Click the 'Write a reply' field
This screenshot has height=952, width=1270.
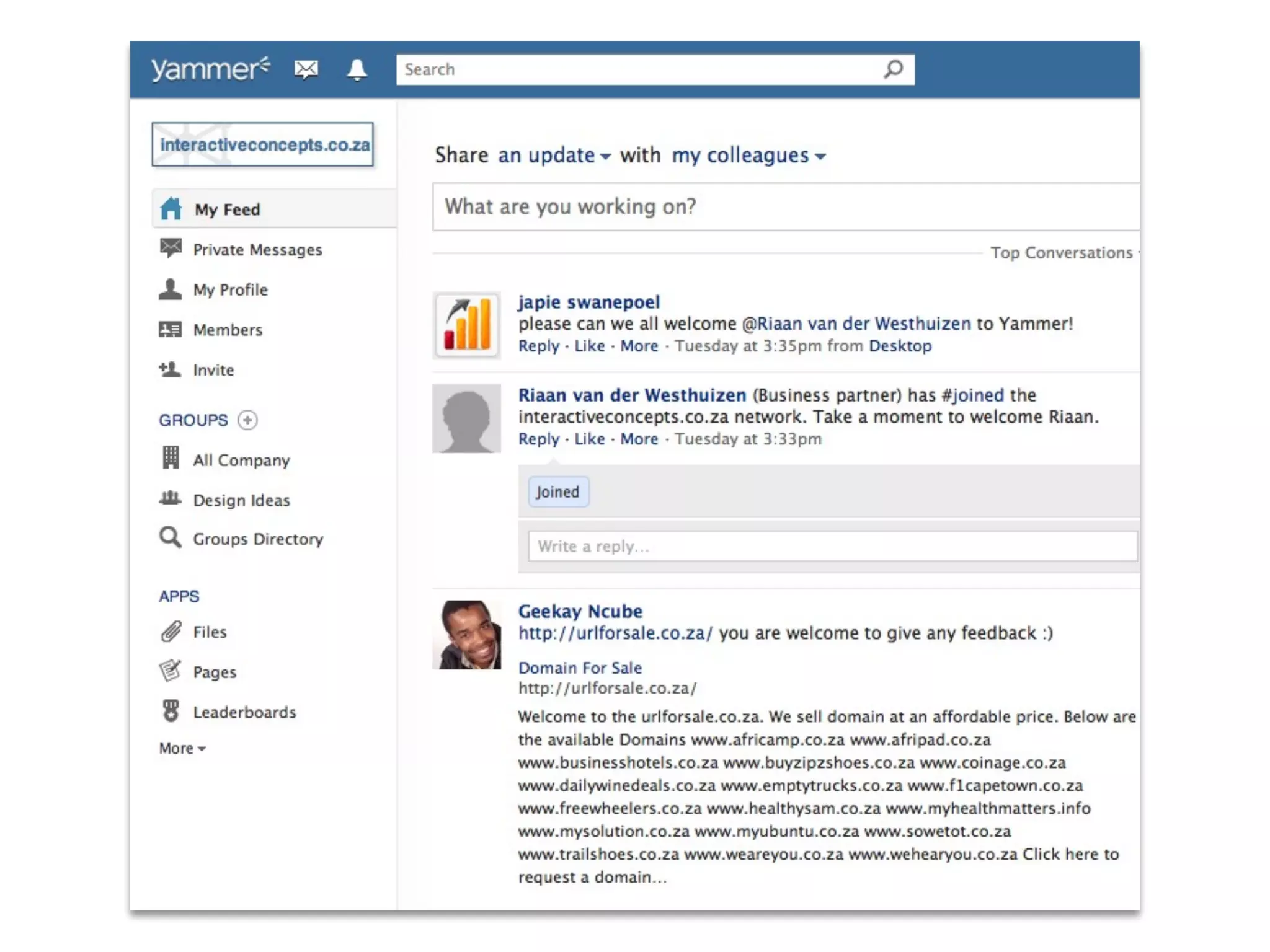point(832,546)
